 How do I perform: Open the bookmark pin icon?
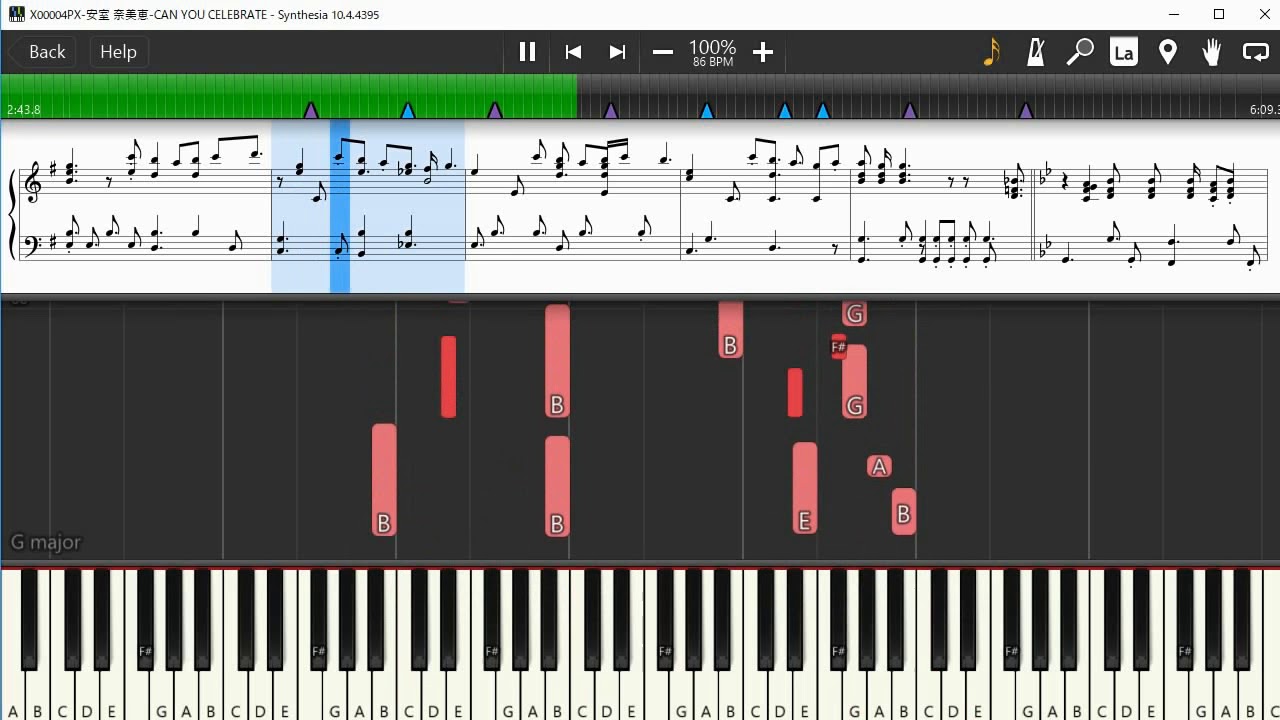(1168, 52)
